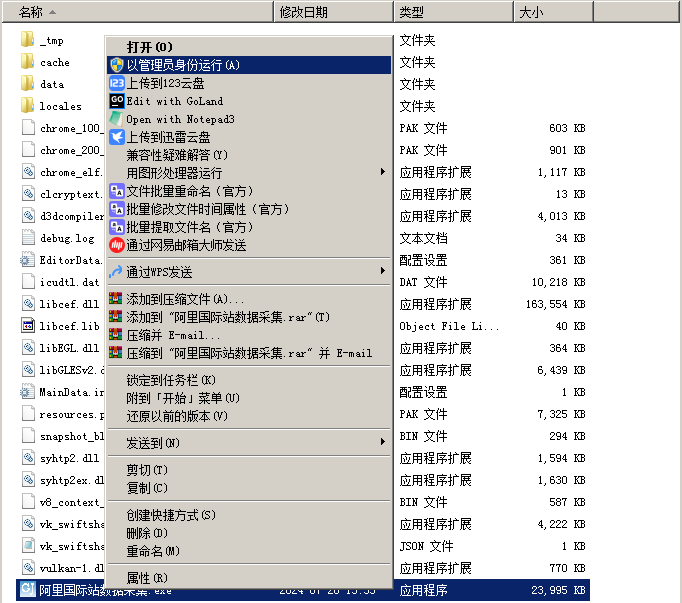The width and height of the screenshot is (682, 603).
Task: Select the libEGL.dll file name
Action: click(x=69, y=348)
